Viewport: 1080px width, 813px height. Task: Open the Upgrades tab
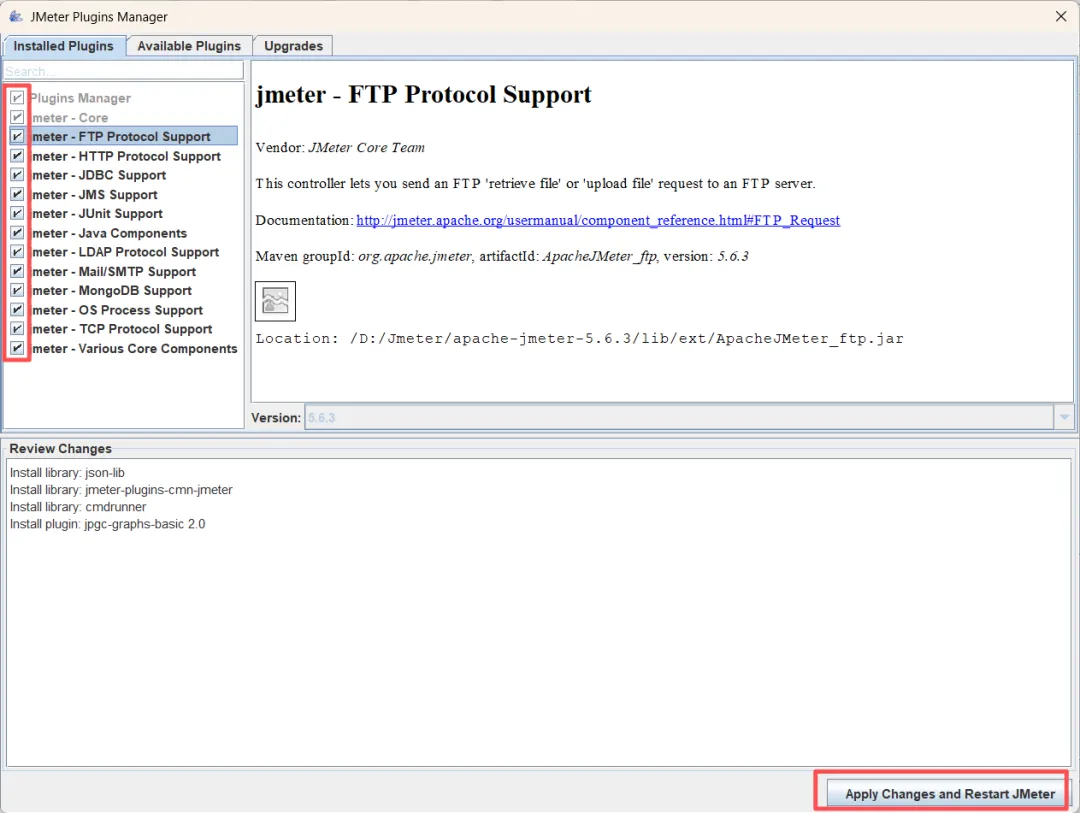[293, 46]
